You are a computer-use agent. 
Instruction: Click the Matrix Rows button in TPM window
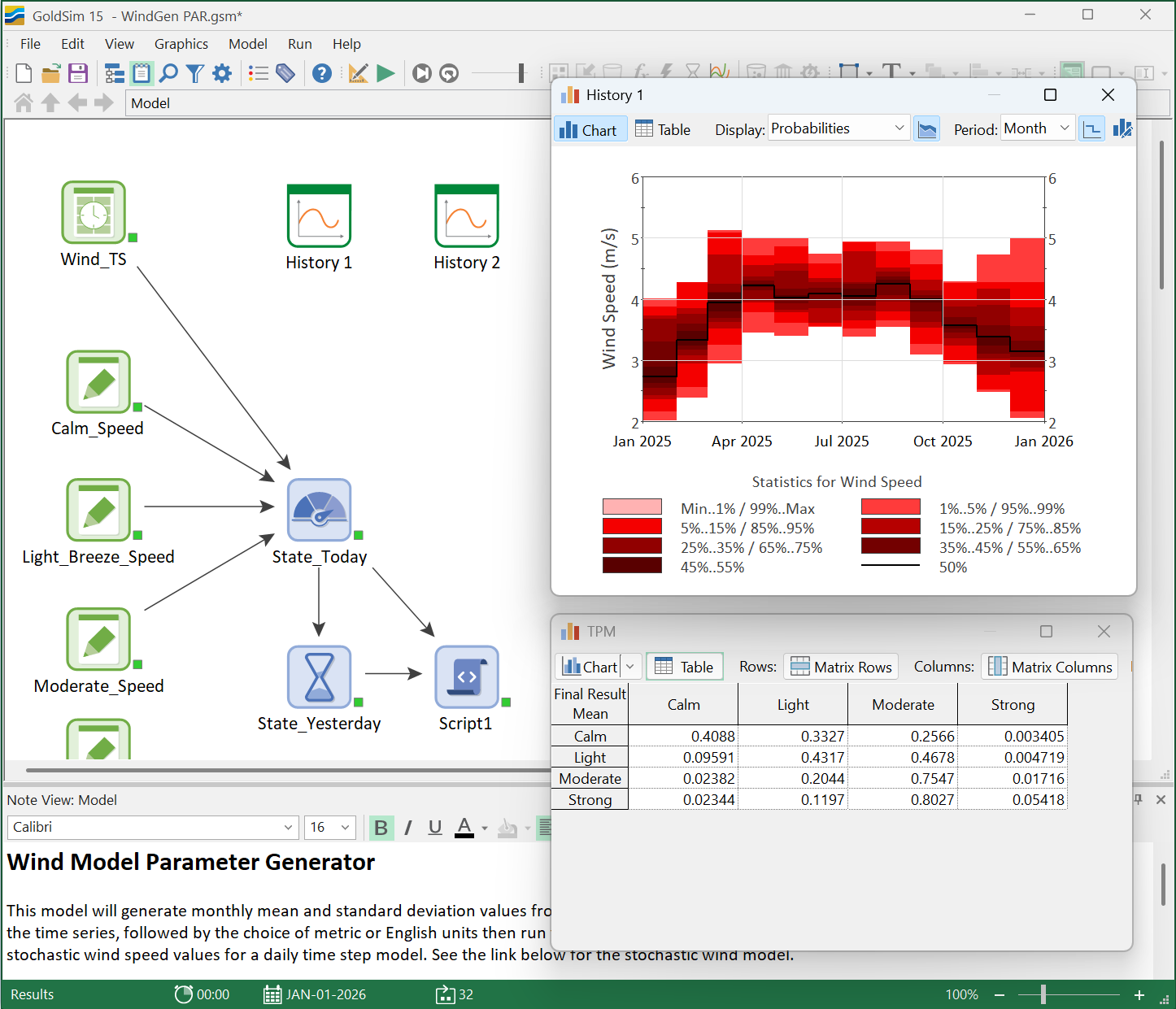[841, 666]
